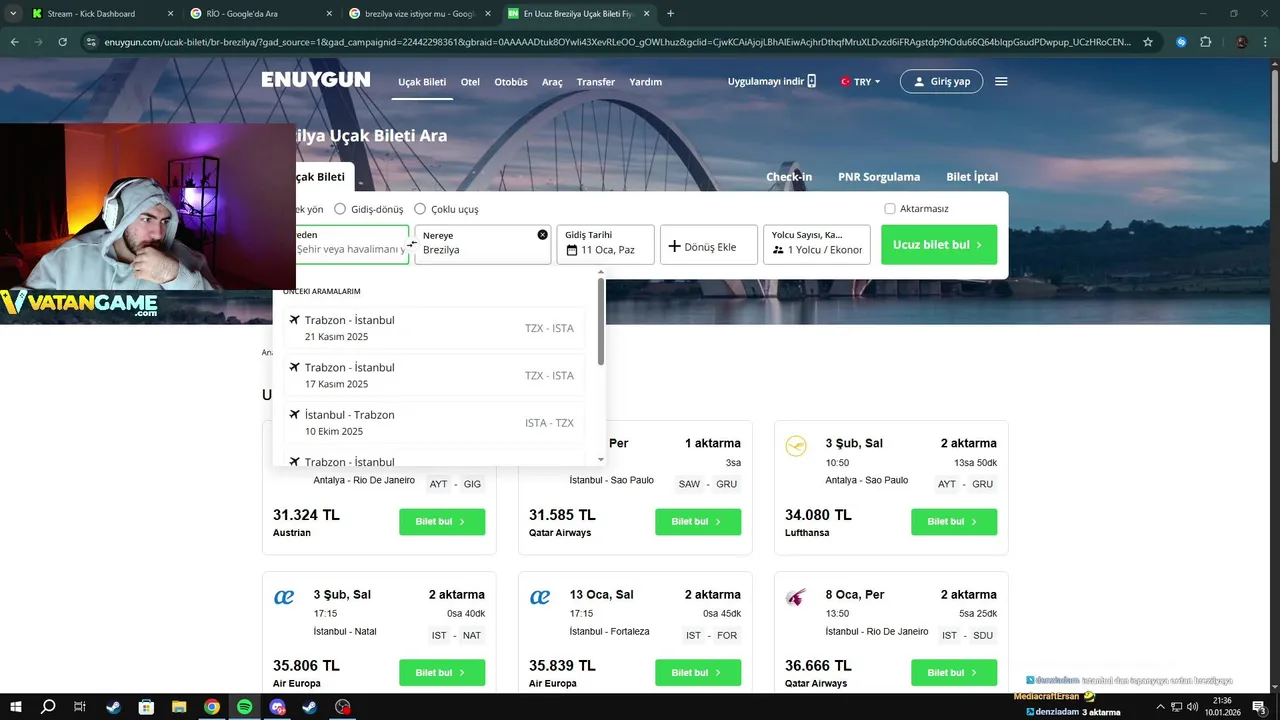Screen dimensions: 1280x720
Task: Click the ENUYGUN logo
Action: click(316, 80)
